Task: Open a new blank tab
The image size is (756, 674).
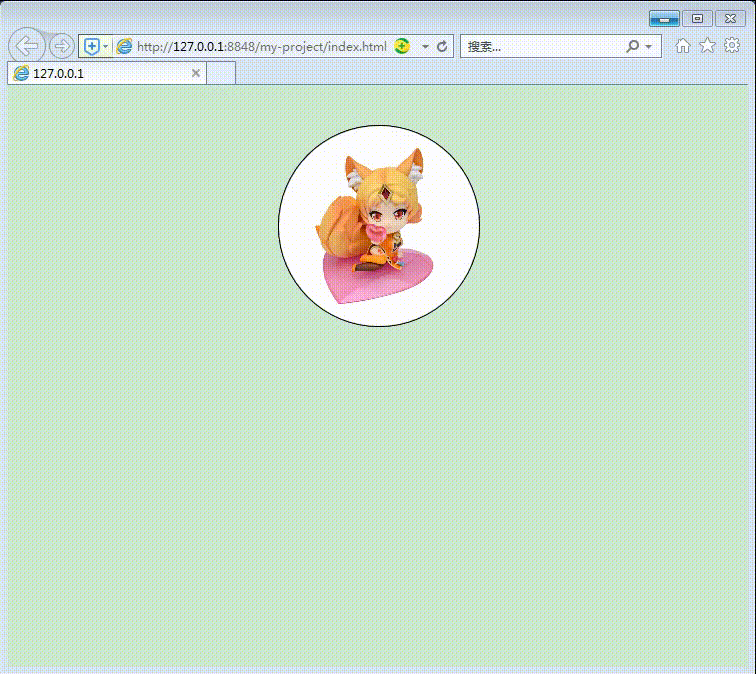Action: click(221, 73)
